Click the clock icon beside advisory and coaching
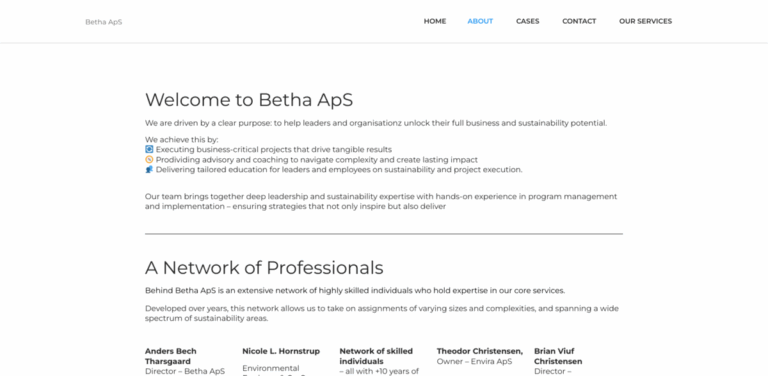The width and height of the screenshot is (768, 376). [149, 160]
